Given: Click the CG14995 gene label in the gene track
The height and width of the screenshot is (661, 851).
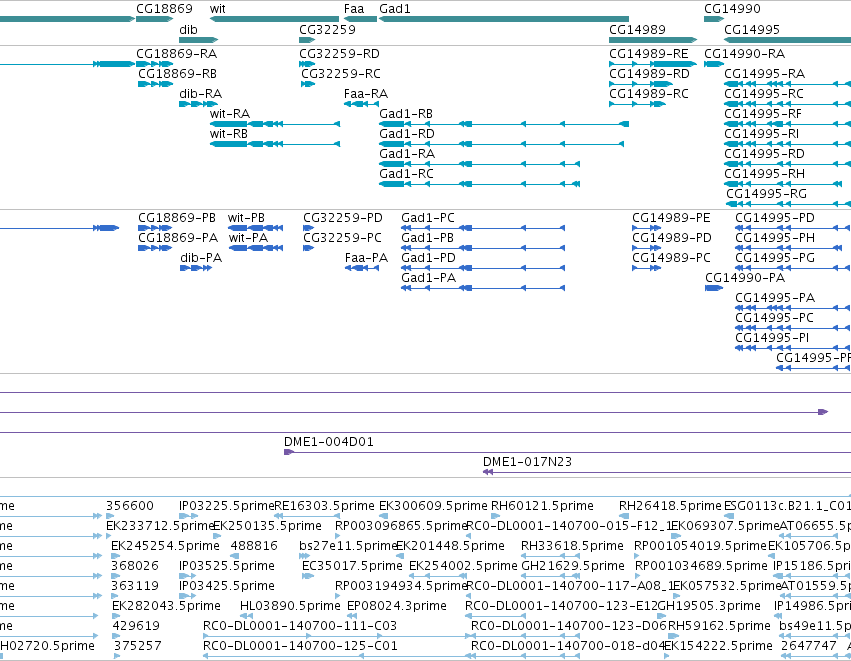Looking at the screenshot, I should coord(752,29).
